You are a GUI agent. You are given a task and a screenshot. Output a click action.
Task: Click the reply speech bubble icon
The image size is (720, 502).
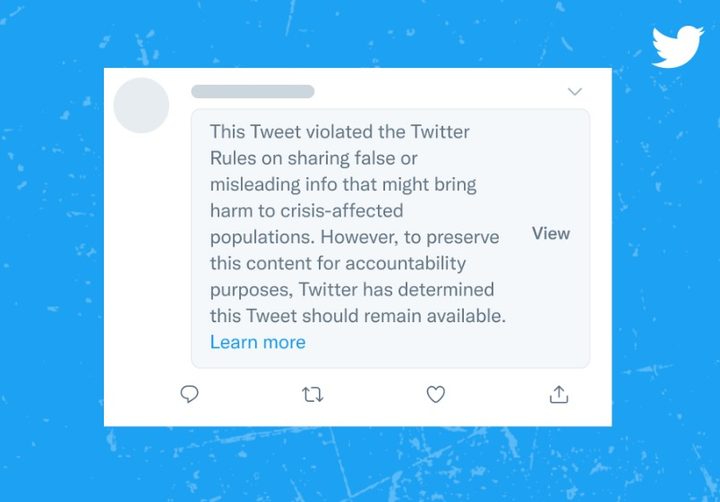[x=189, y=394]
